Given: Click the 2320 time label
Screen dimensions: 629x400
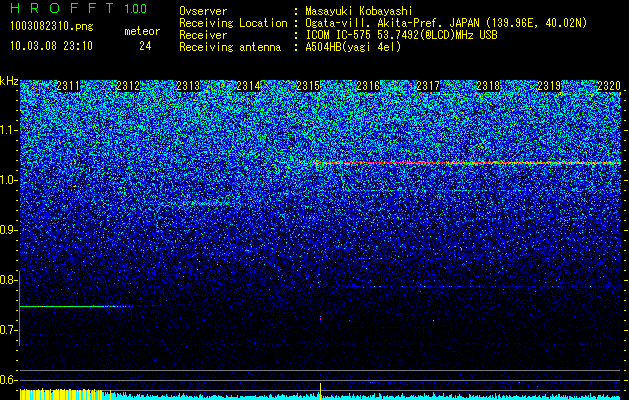Looking at the screenshot, I should [x=609, y=86].
